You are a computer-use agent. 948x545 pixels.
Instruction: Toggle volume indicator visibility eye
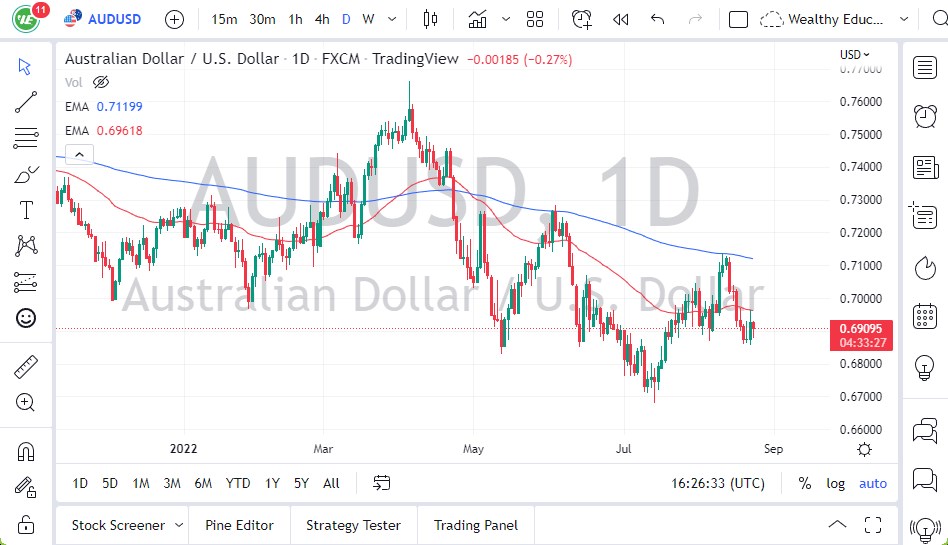pos(100,83)
